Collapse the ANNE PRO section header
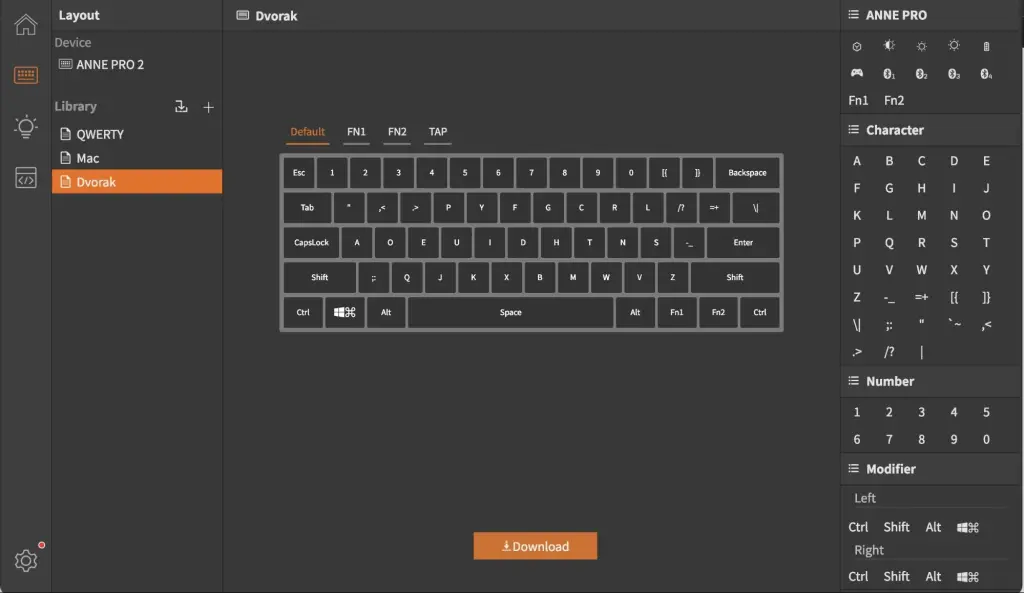Screen dimensions: 1024x593 pos(931,15)
